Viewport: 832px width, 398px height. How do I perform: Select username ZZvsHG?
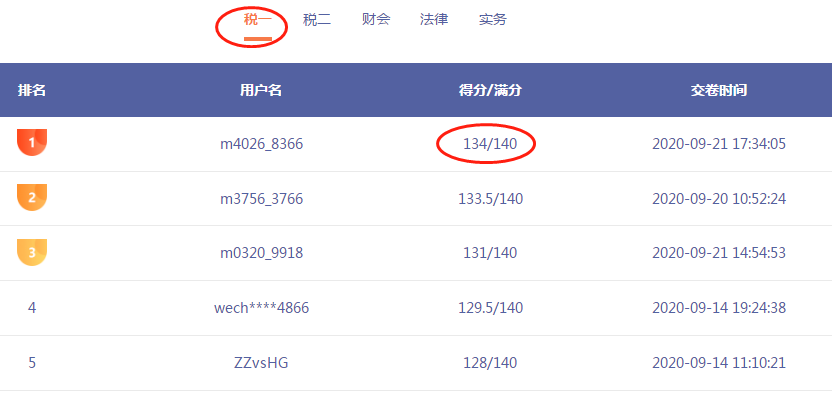pyautogui.click(x=262, y=363)
